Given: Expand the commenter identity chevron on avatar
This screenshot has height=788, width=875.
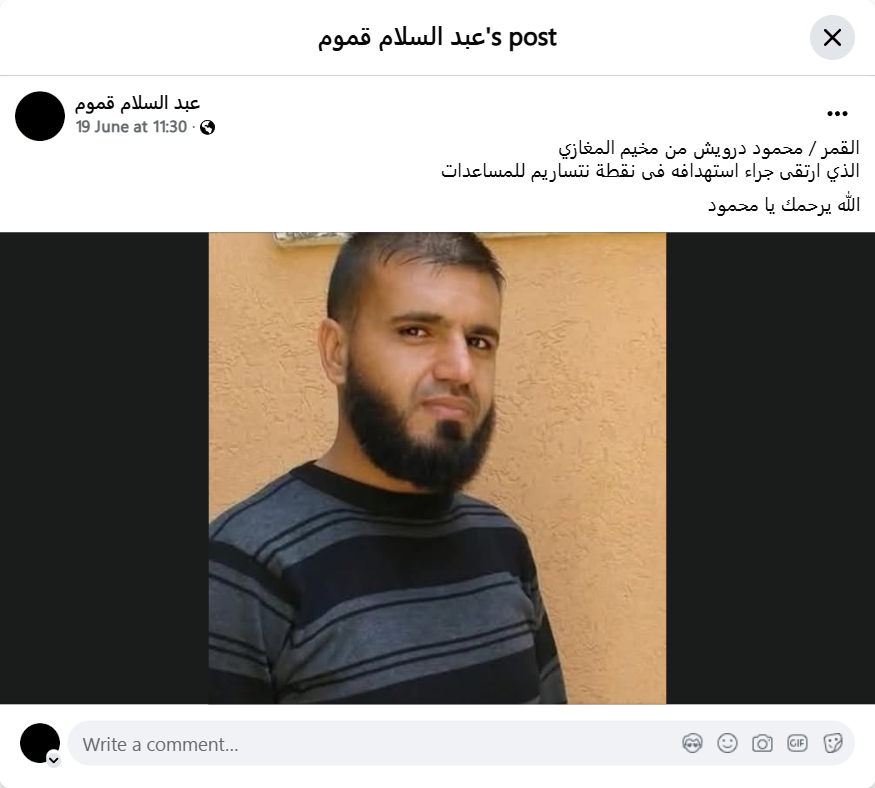Looking at the screenshot, I should [54, 760].
